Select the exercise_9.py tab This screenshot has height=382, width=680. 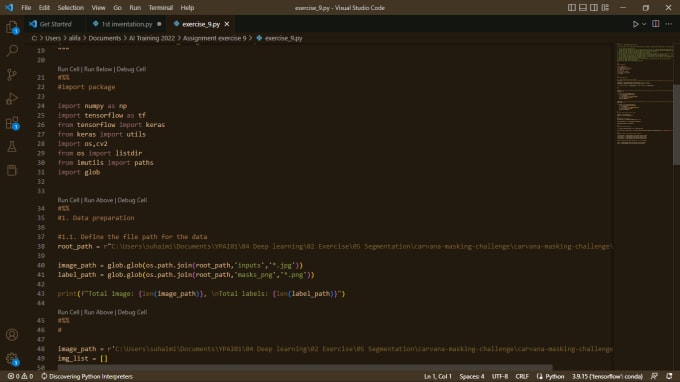coord(201,24)
